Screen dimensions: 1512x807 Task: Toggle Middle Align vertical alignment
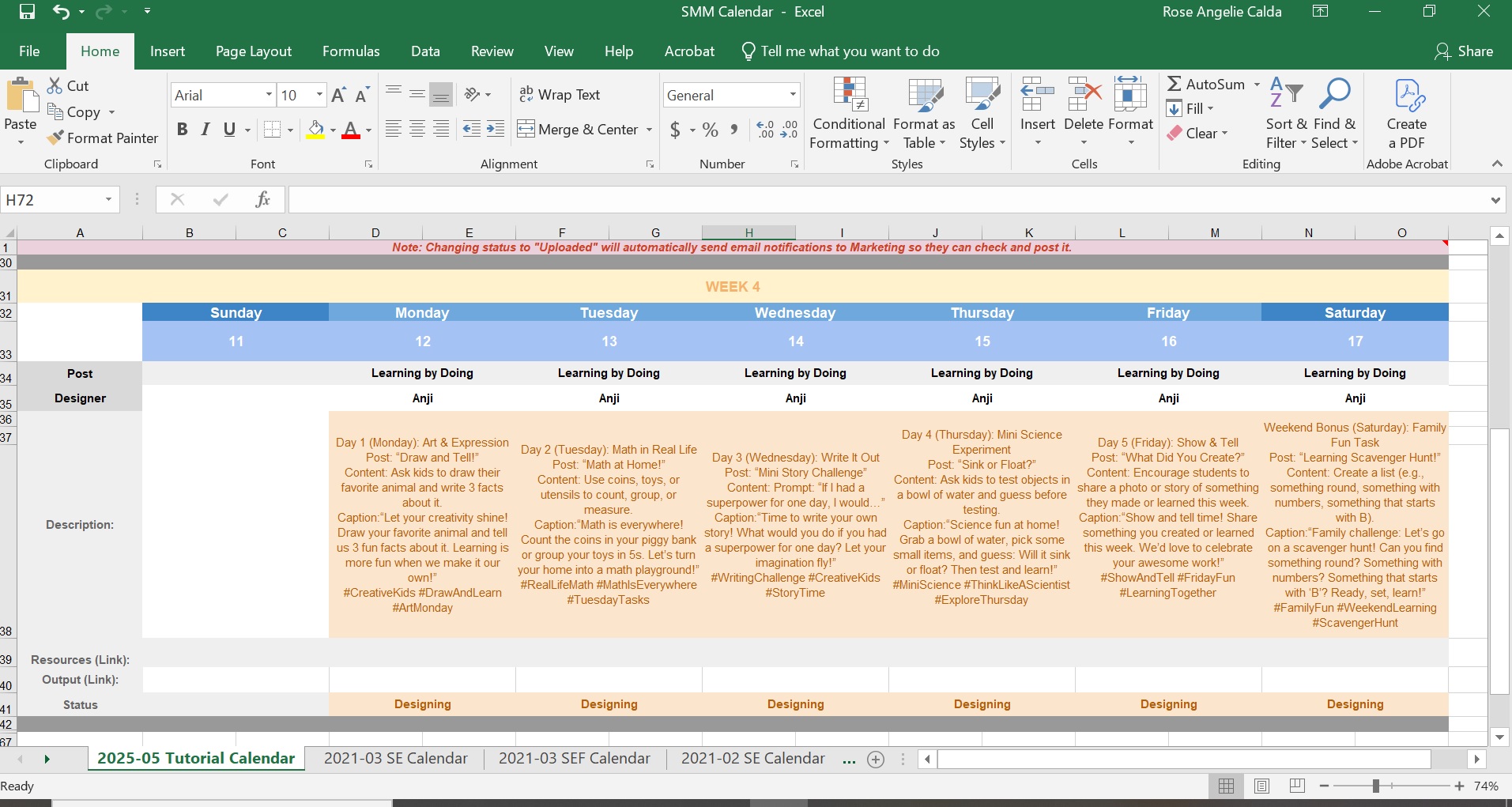[x=417, y=94]
